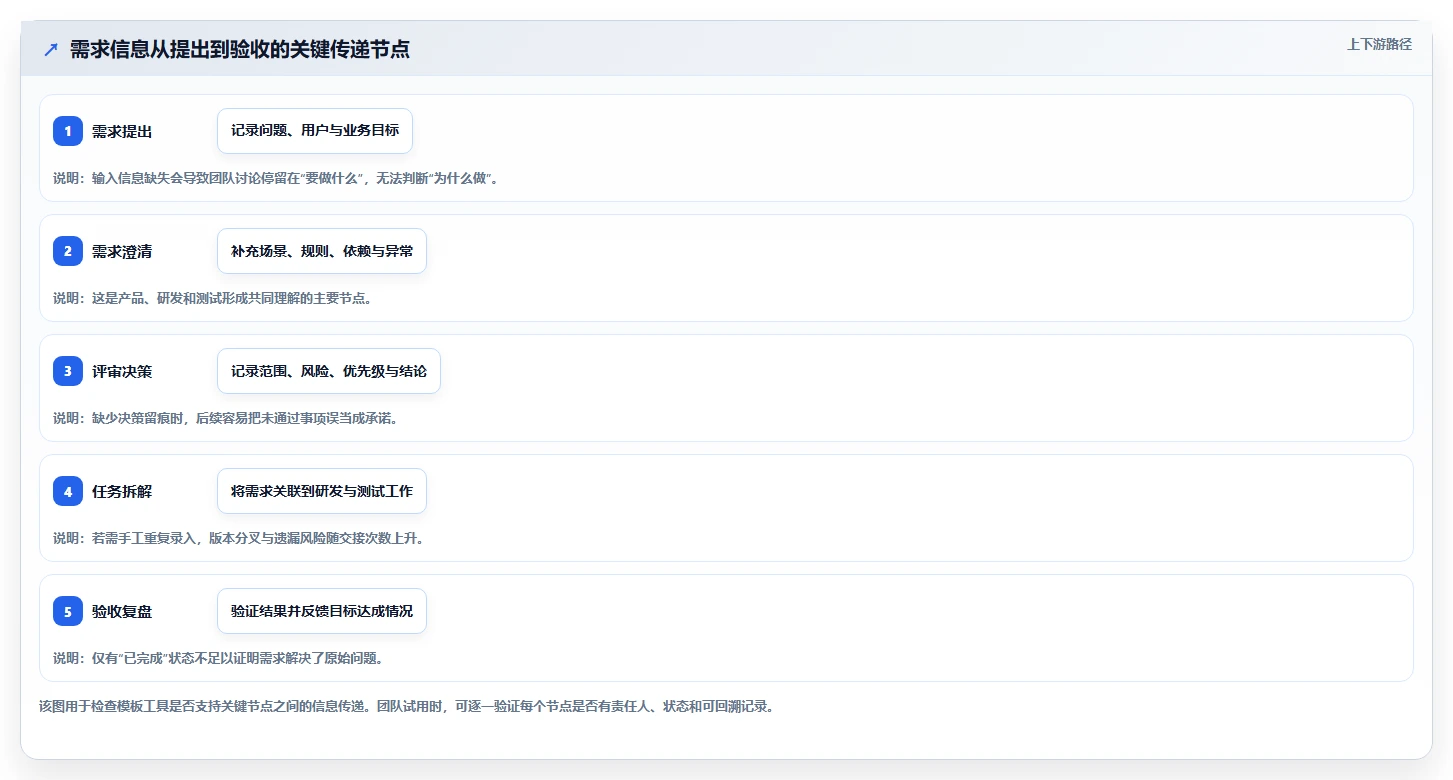Viewport: 1453px width, 780px height.
Task: Click the footer paragraph starting 该图用于检查模板工具
Action: [407, 706]
